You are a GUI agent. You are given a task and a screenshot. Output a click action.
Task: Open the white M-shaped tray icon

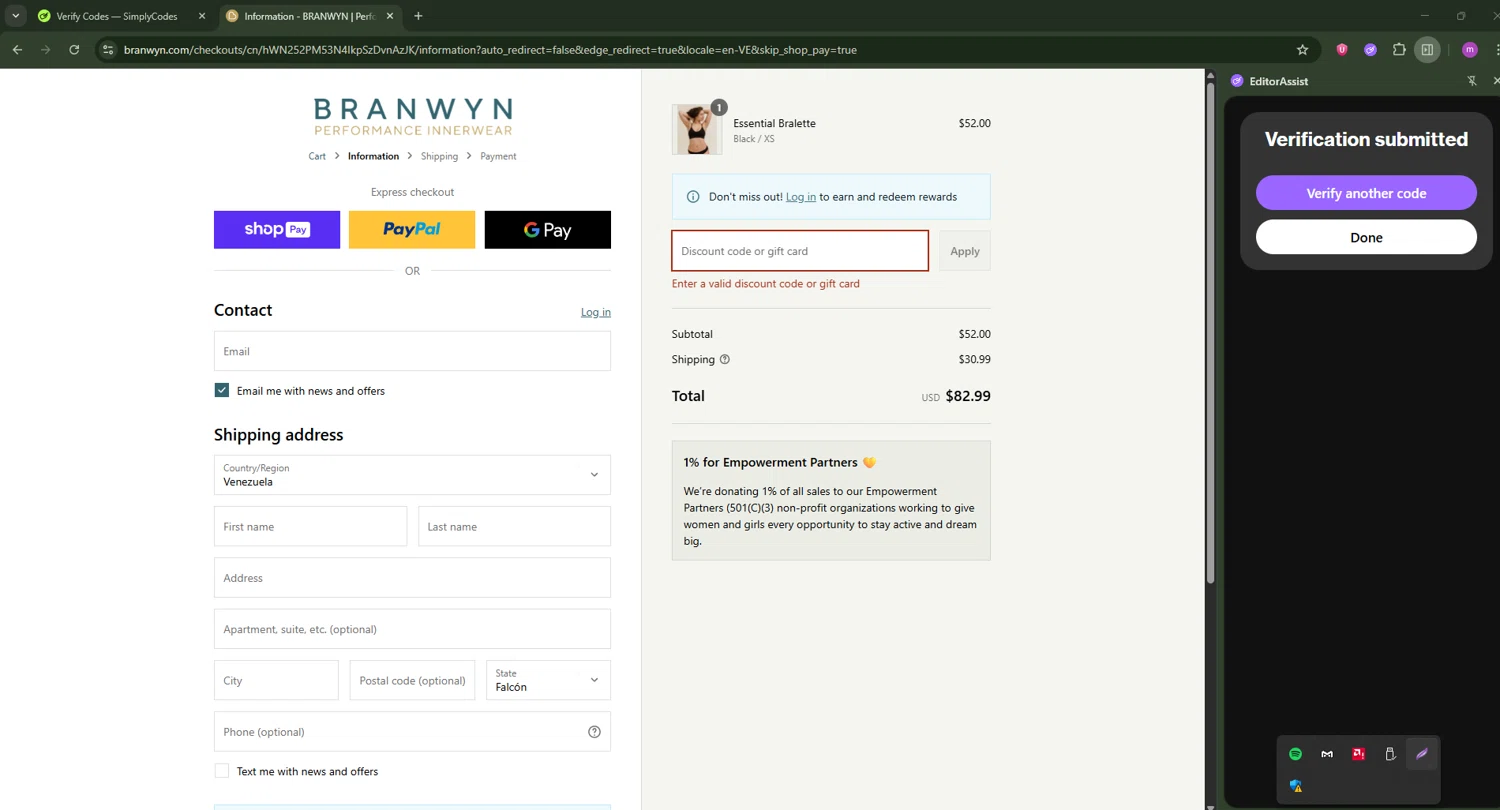click(x=1327, y=754)
